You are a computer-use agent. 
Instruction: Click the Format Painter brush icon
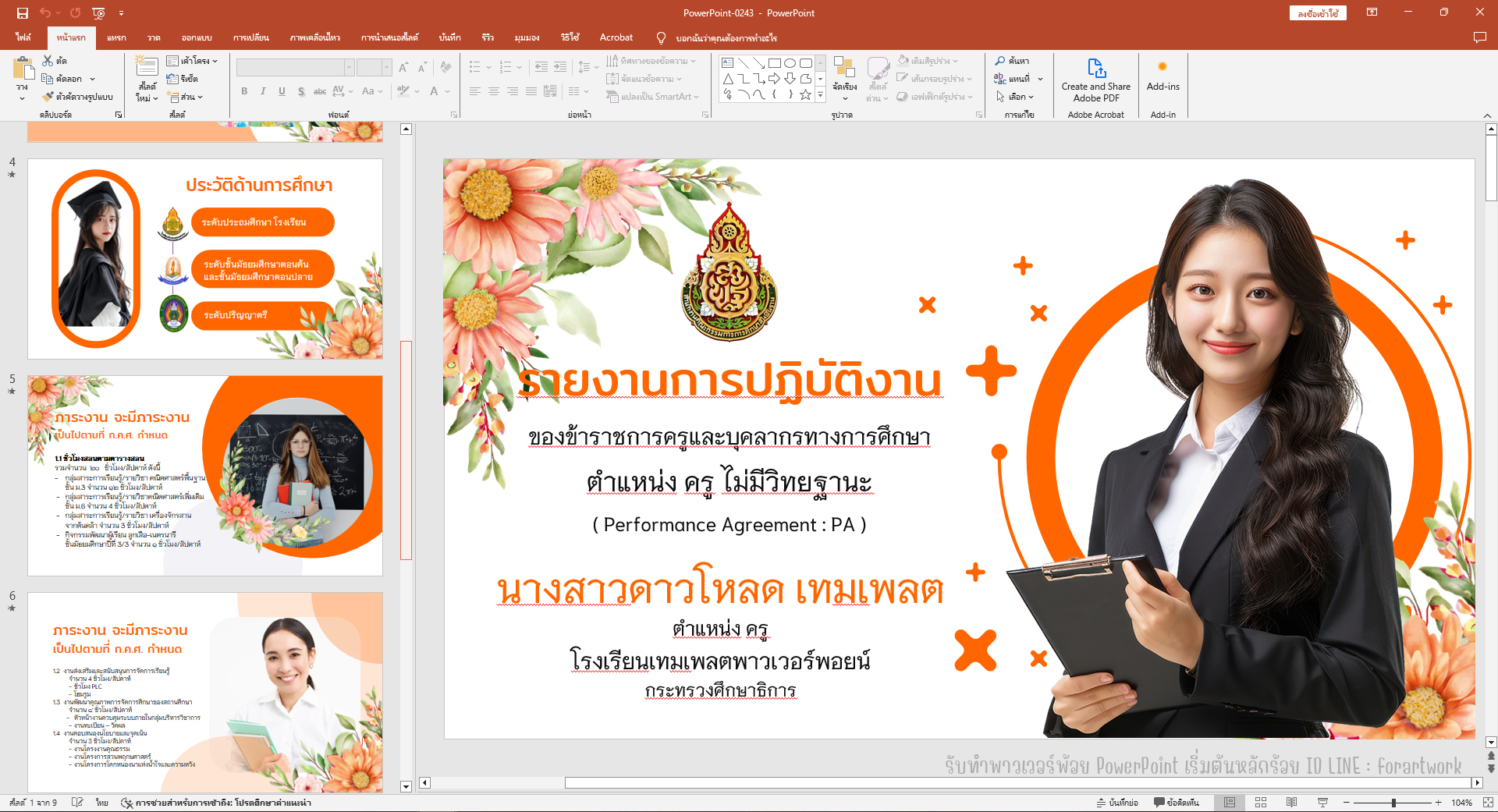click(x=48, y=97)
